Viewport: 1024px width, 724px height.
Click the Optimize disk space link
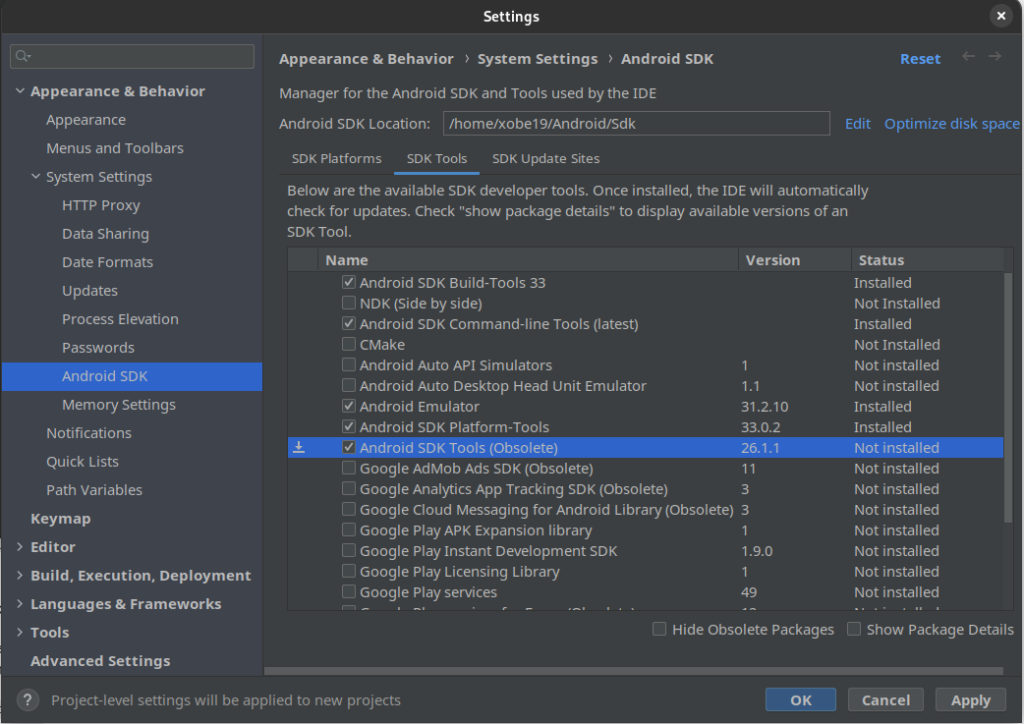point(951,123)
